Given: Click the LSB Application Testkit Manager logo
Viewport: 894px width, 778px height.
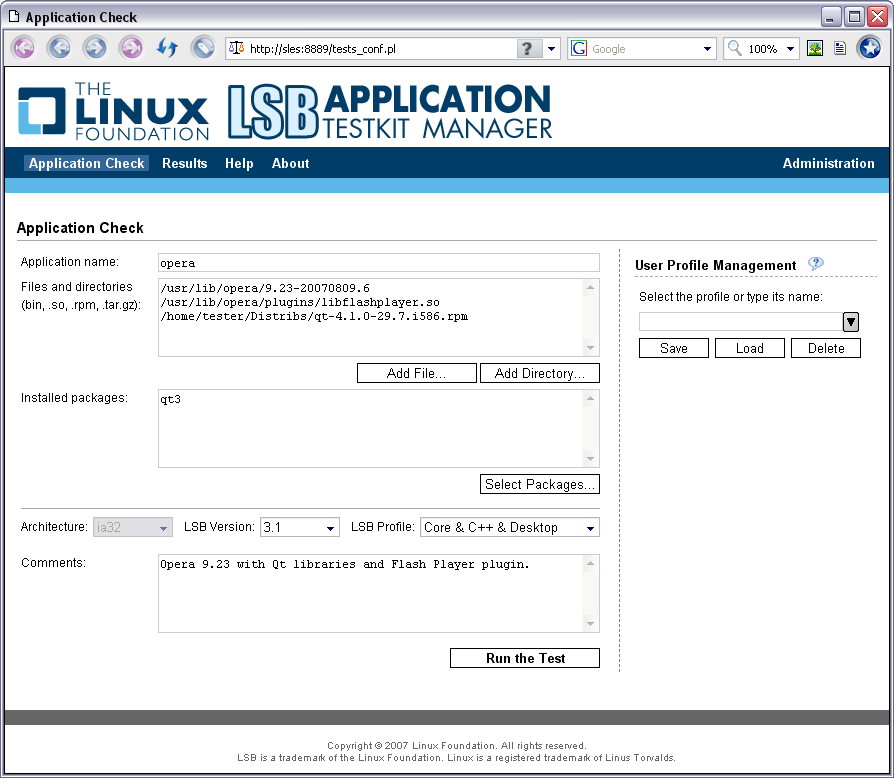Looking at the screenshot, I should click(x=390, y=111).
